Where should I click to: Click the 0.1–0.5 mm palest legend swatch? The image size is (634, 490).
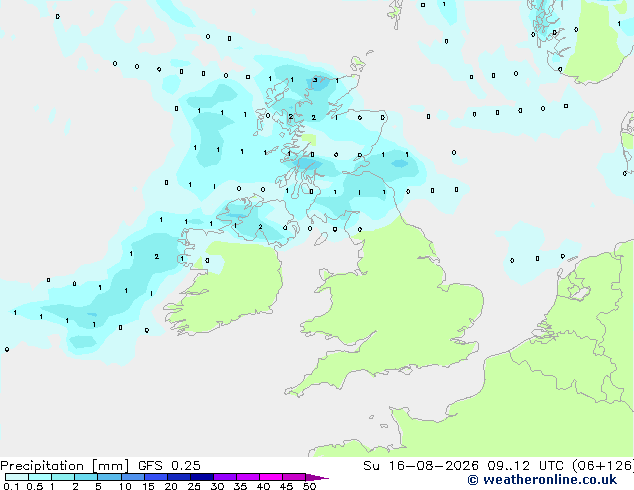(x=17, y=477)
